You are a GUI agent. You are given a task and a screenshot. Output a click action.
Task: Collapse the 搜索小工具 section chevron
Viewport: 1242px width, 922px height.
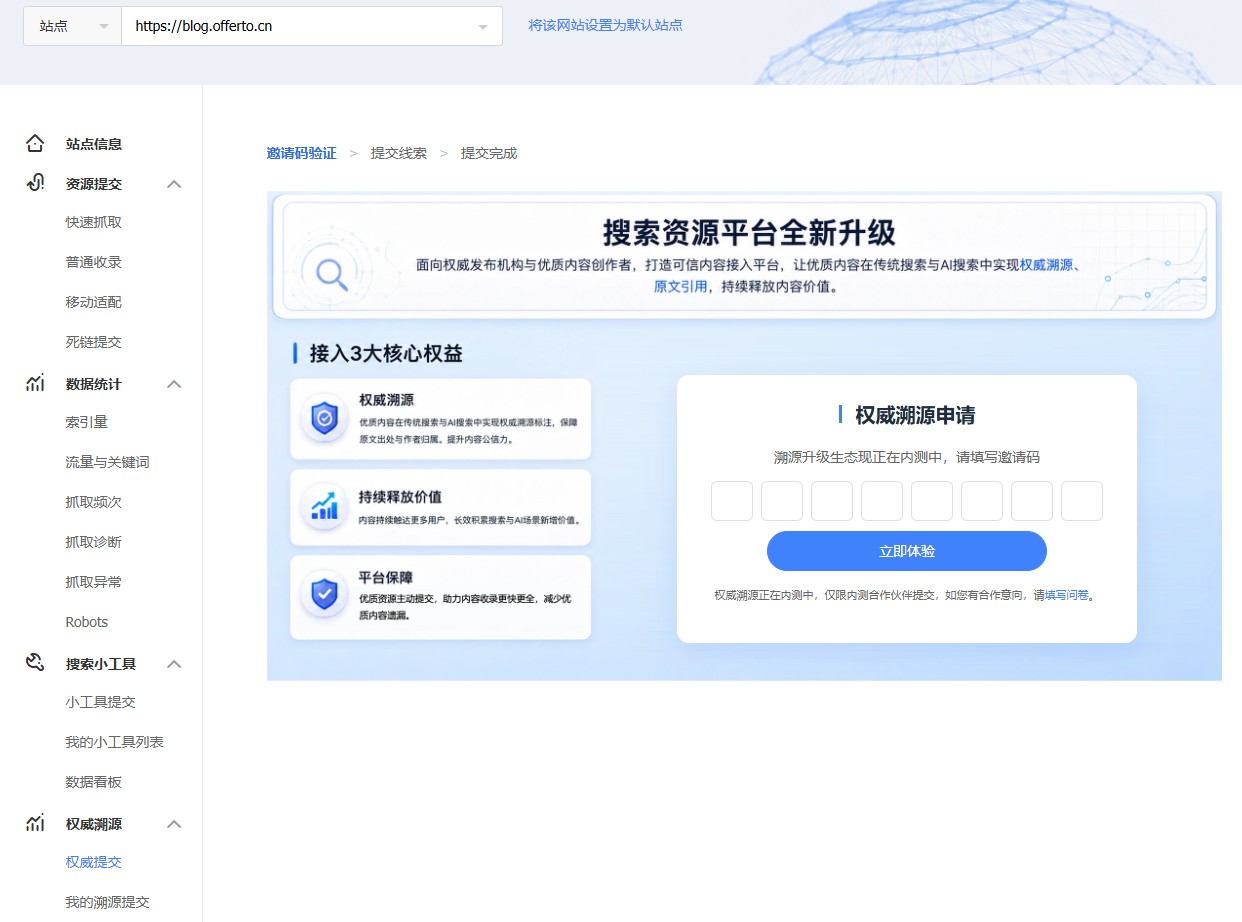174,664
